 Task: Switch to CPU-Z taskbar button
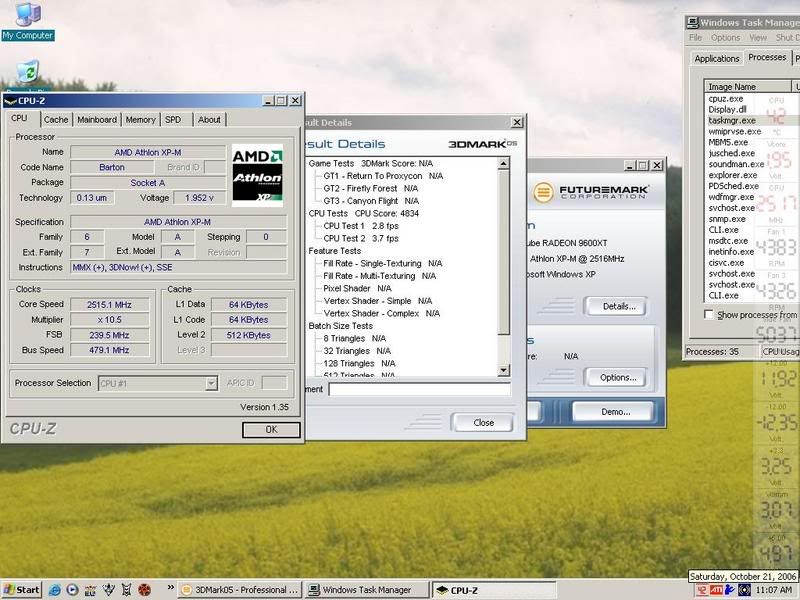(494, 590)
